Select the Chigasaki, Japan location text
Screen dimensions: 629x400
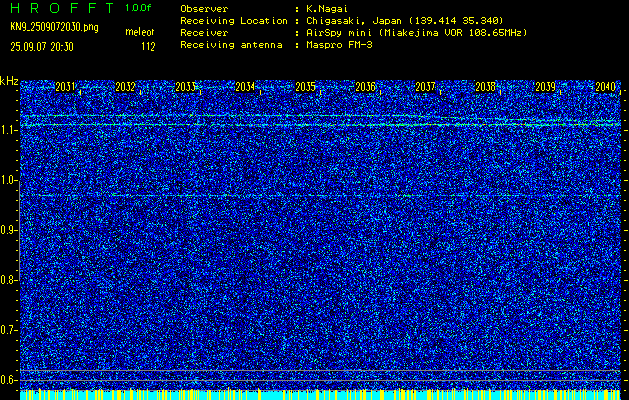404,21
